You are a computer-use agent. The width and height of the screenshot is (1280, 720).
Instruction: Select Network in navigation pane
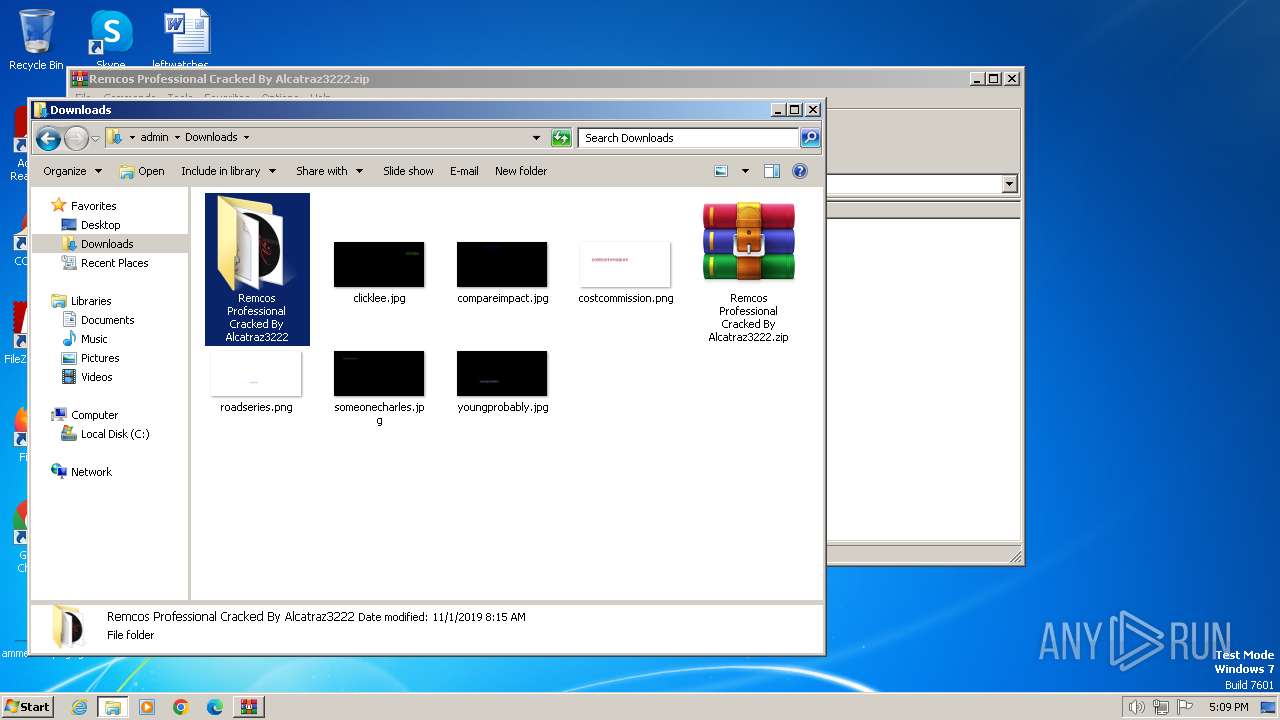tap(91, 472)
